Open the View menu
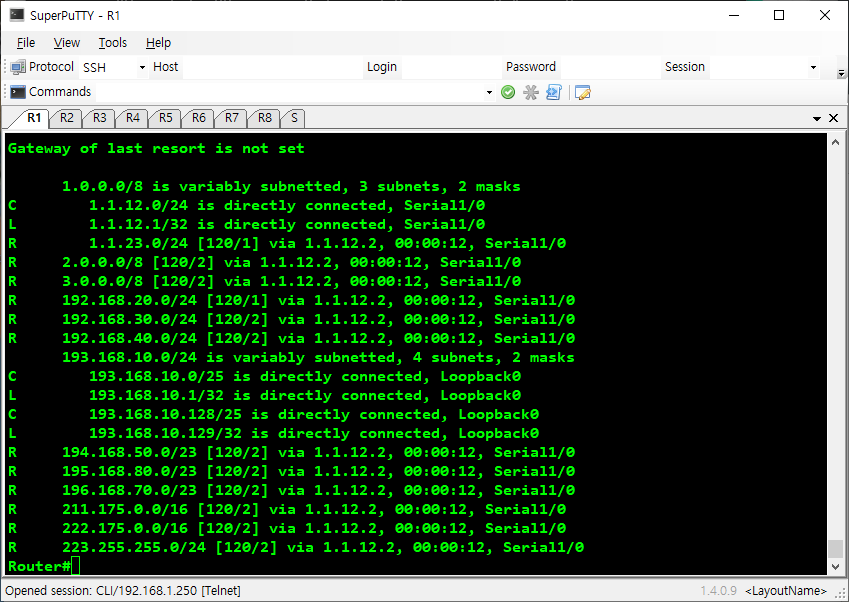 click(x=67, y=43)
